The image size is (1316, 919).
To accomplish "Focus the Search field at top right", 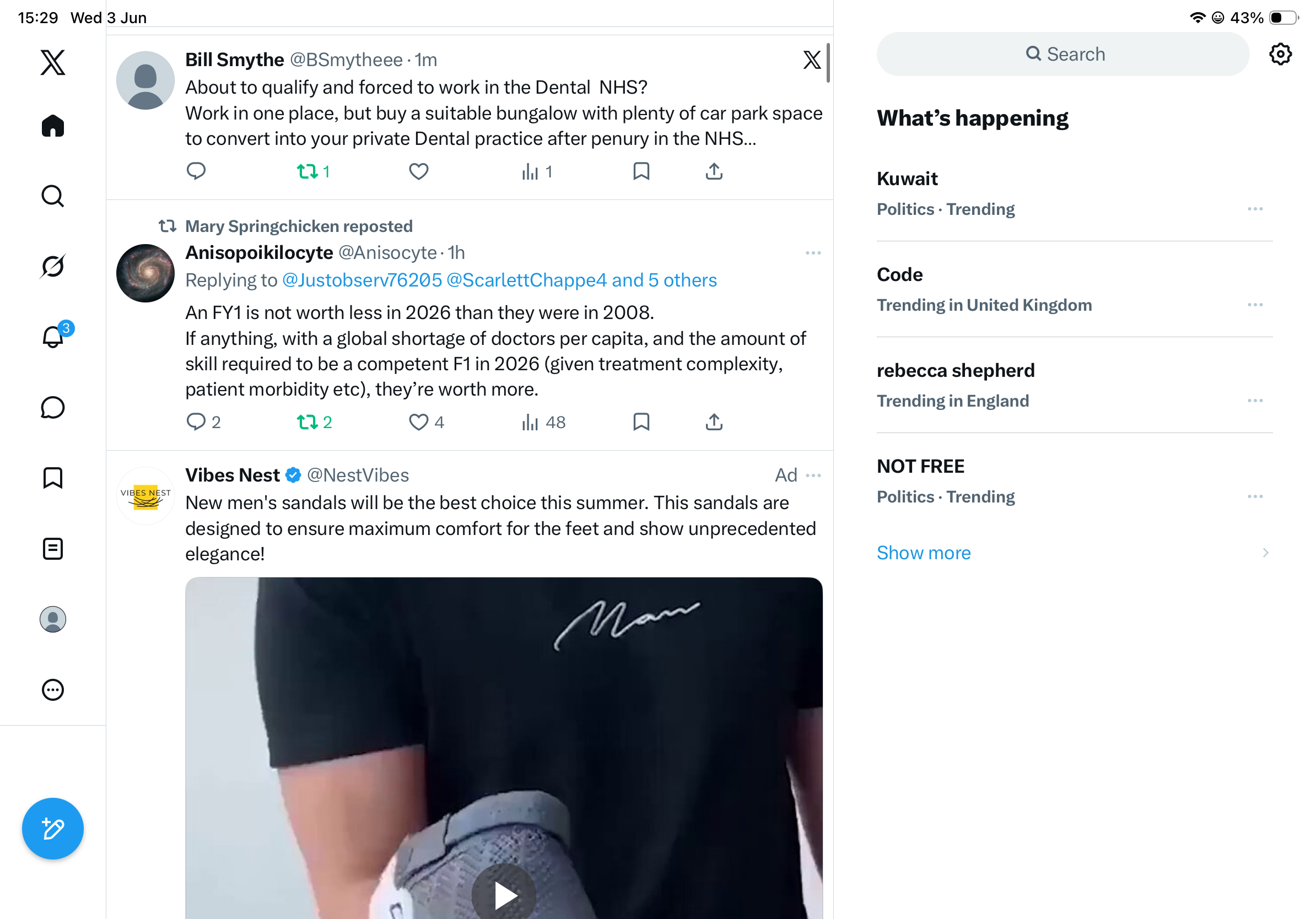I will 1062,55.
